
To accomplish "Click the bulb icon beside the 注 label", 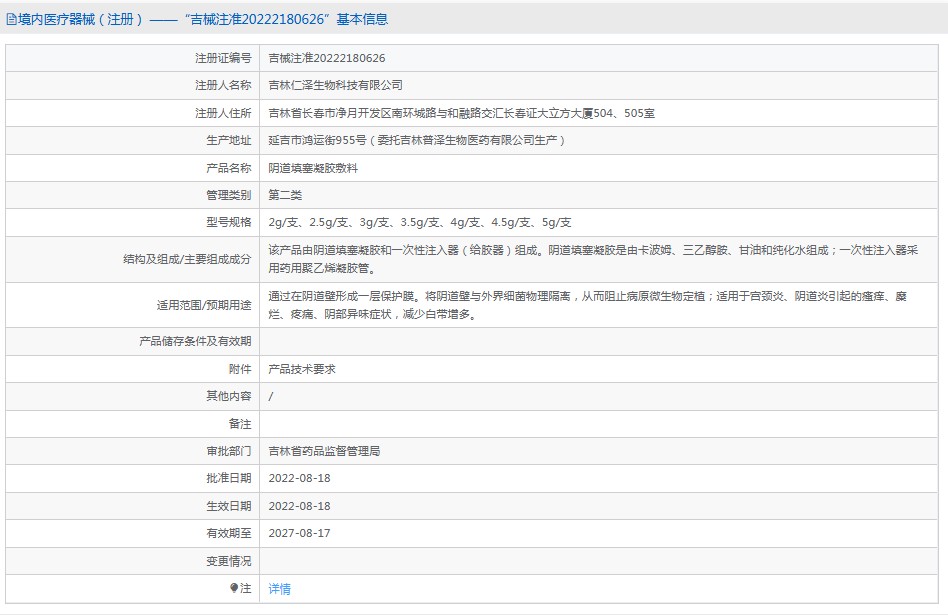I will pyautogui.click(x=234, y=589).
